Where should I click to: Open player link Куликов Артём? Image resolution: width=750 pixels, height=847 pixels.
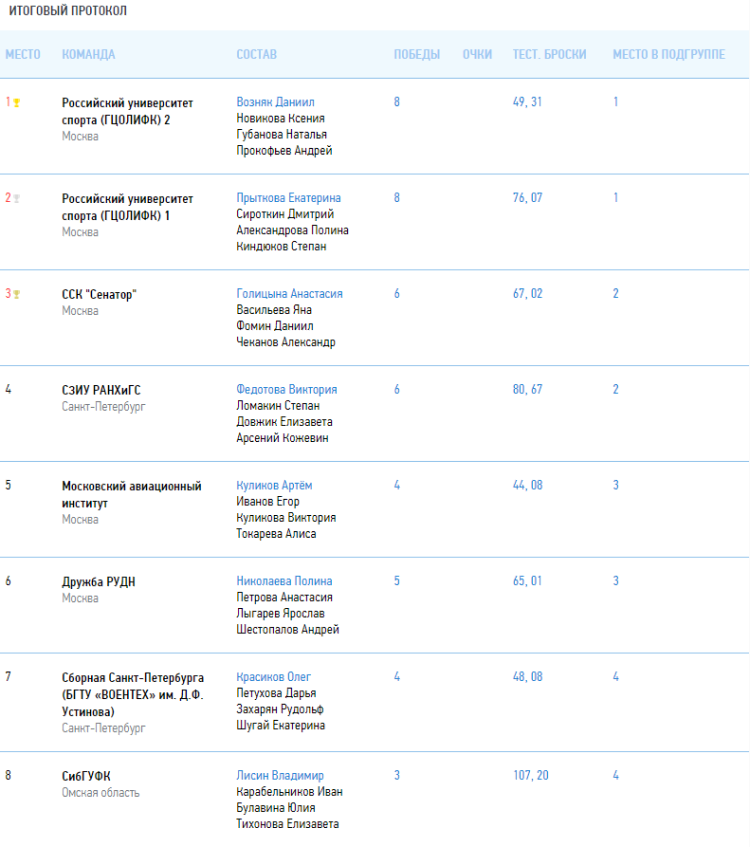274,485
